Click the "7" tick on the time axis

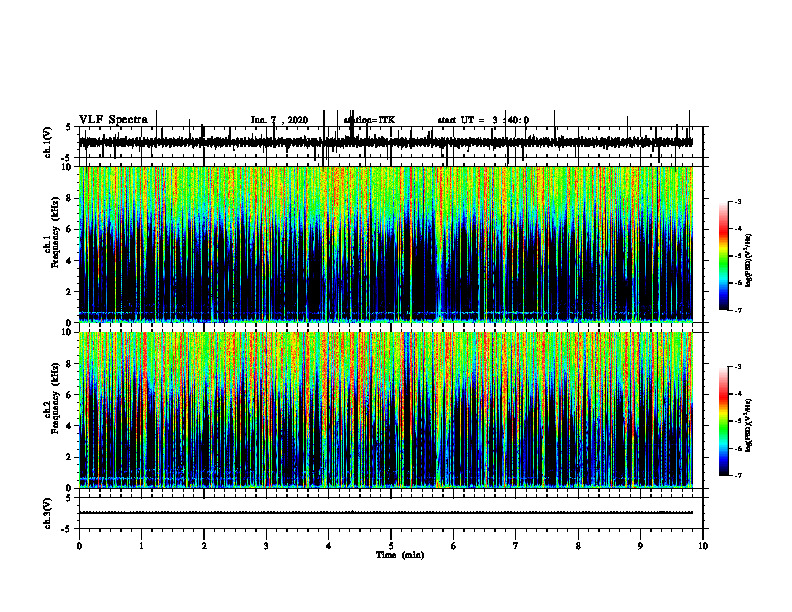516,546
